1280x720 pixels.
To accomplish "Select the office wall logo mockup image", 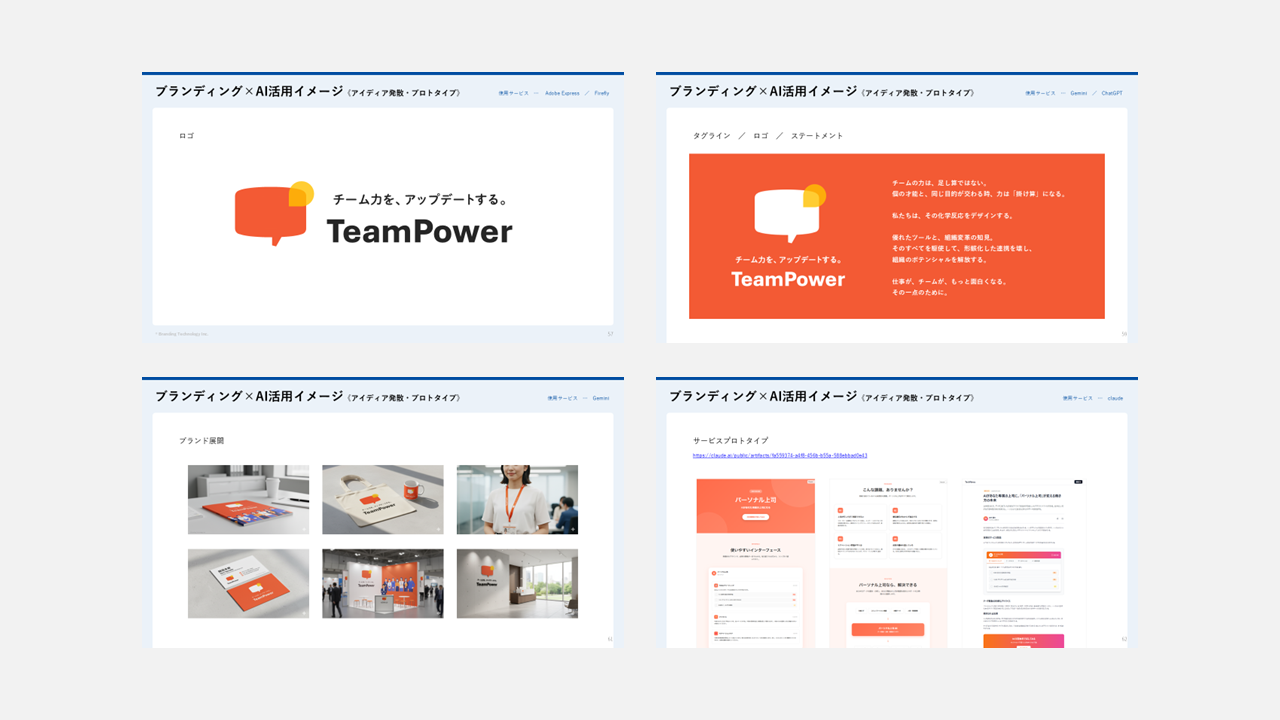I will click(x=517, y=583).
